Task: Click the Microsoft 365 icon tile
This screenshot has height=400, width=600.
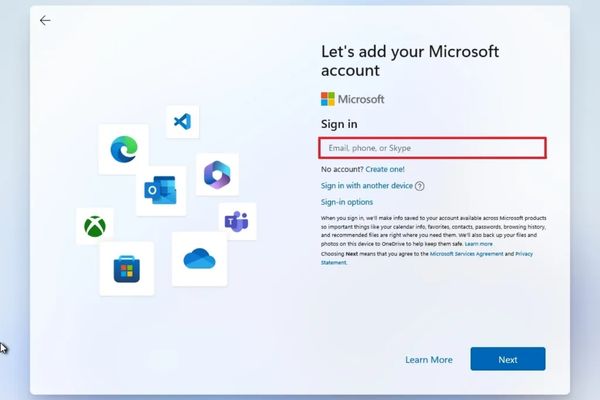Action: pos(217,175)
